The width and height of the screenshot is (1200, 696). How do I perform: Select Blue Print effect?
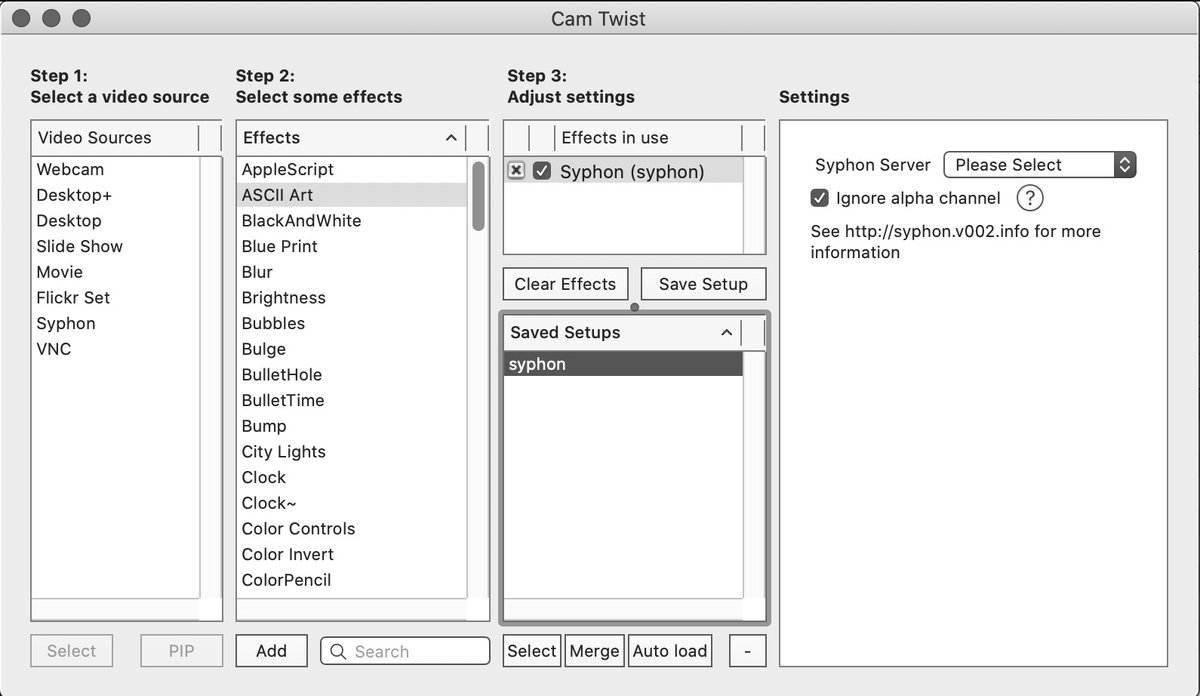352,247
